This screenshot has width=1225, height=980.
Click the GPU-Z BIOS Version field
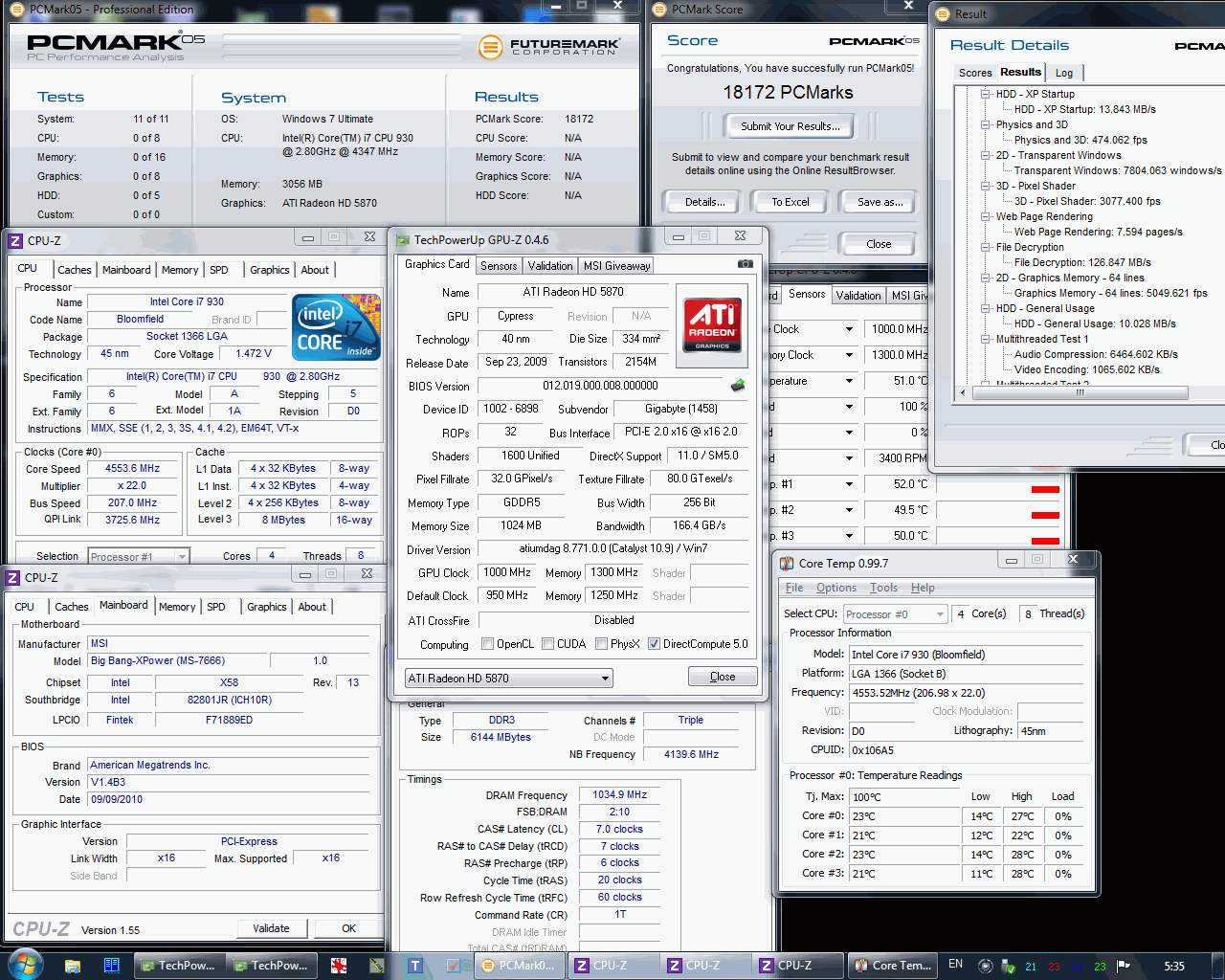click(x=599, y=386)
